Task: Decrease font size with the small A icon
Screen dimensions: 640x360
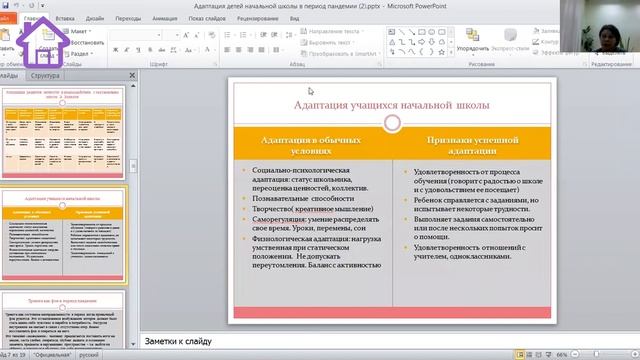Action: [197, 36]
